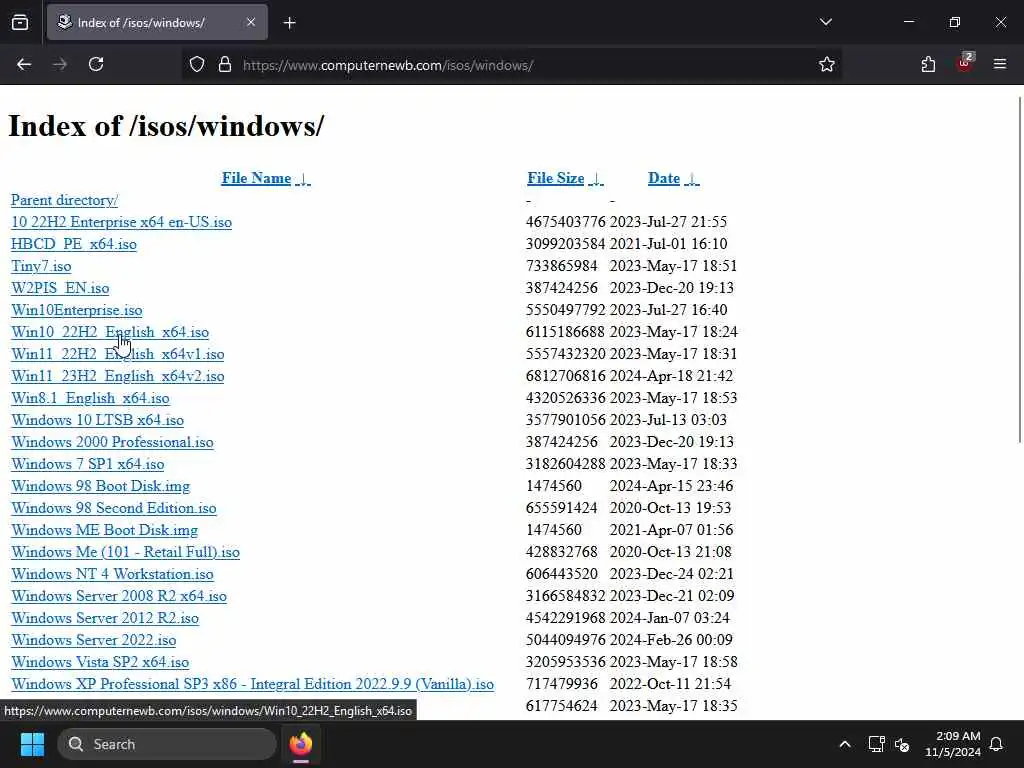Viewport: 1024px width, 768px height.
Task: Select the Index of /isos/windows/ tab
Action: click(x=157, y=22)
